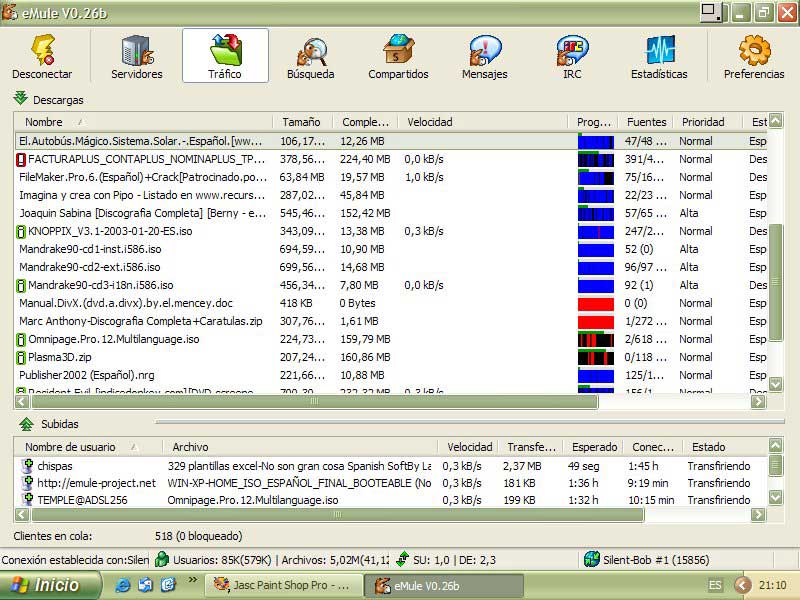Screen dimensions: 800x600
Task: Click the green Descargas arrows icon
Action: click(x=20, y=98)
